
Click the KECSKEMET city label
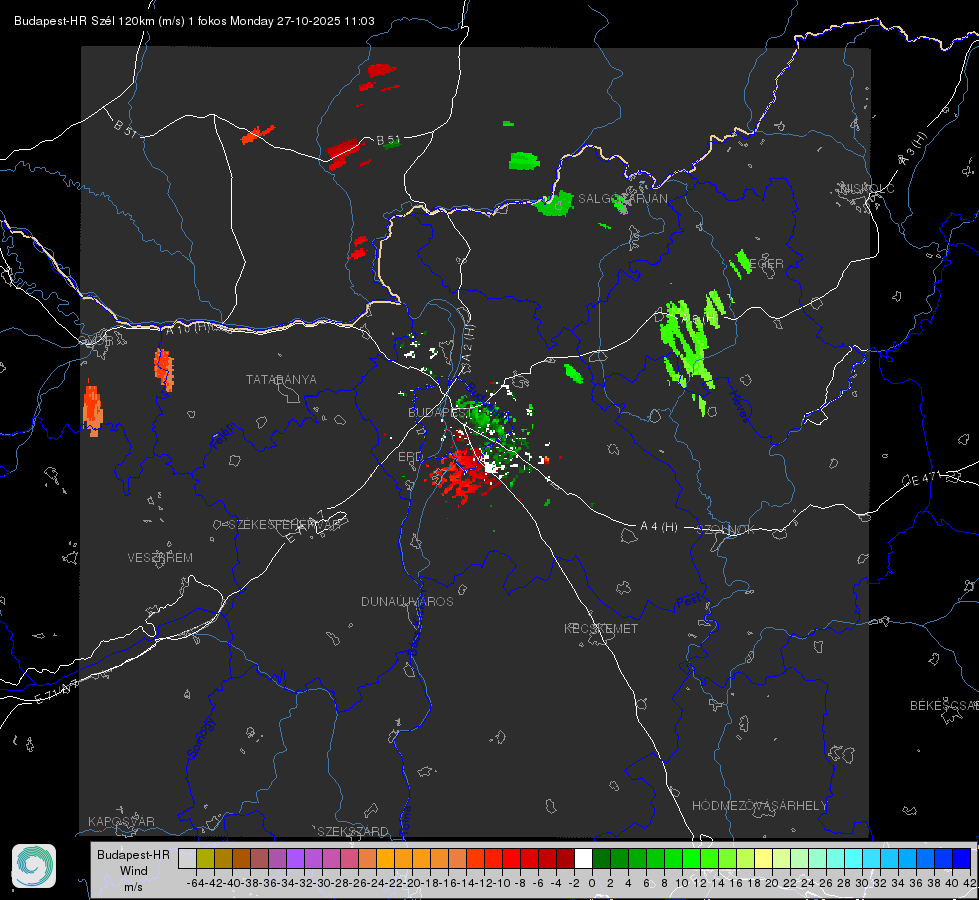click(x=601, y=628)
